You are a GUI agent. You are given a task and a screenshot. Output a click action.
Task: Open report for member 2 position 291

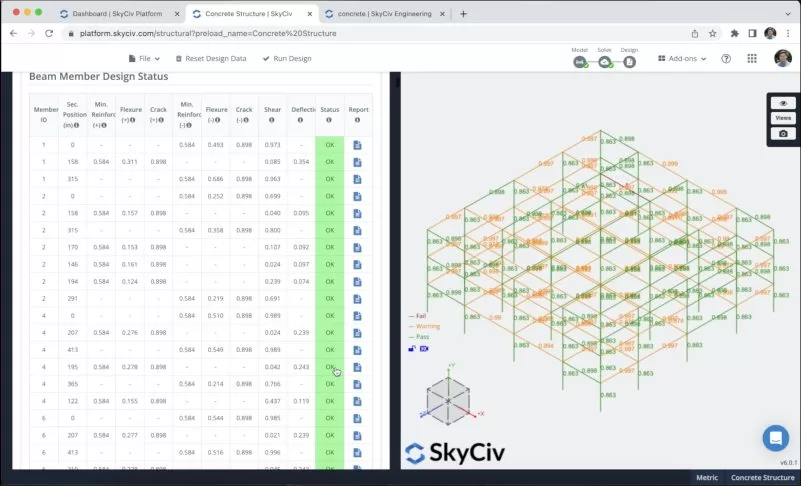point(357,299)
